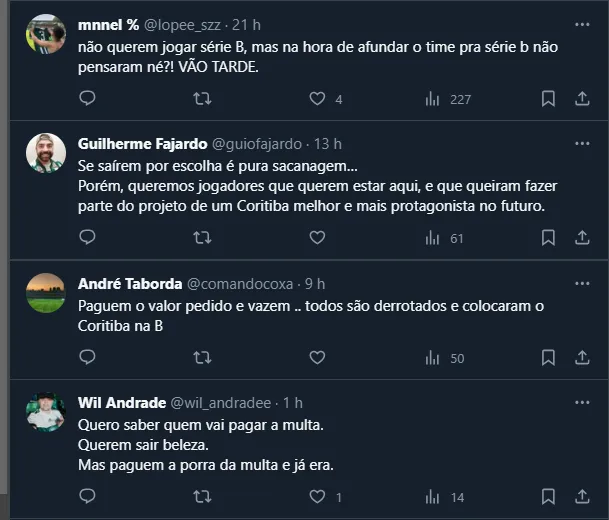Screen dimensions: 609x520
Task: Open more options for mnnel %'s tweet
Action: (582, 24)
